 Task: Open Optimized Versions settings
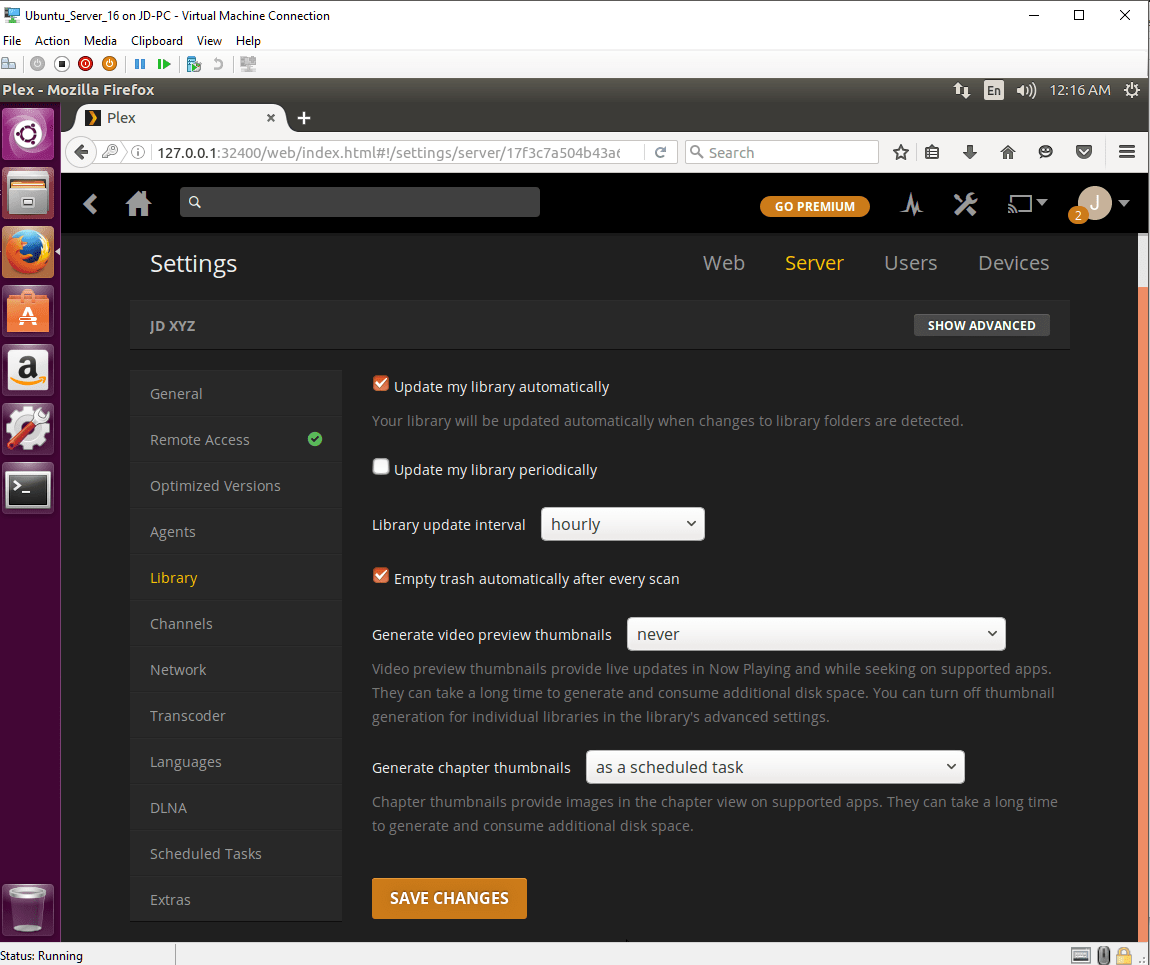point(235,485)
